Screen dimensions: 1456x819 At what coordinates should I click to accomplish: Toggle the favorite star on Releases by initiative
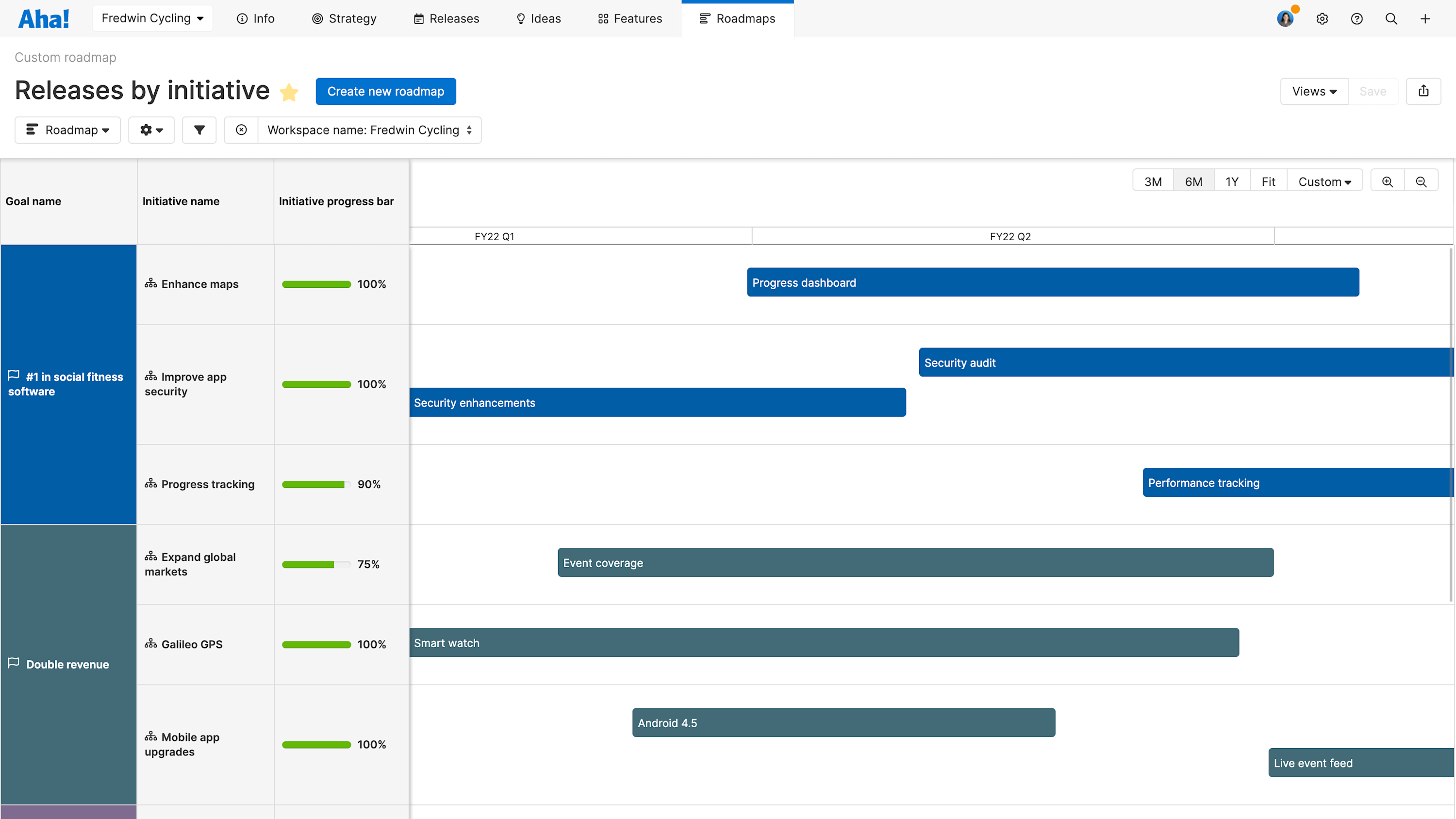(x=289, y=92)
